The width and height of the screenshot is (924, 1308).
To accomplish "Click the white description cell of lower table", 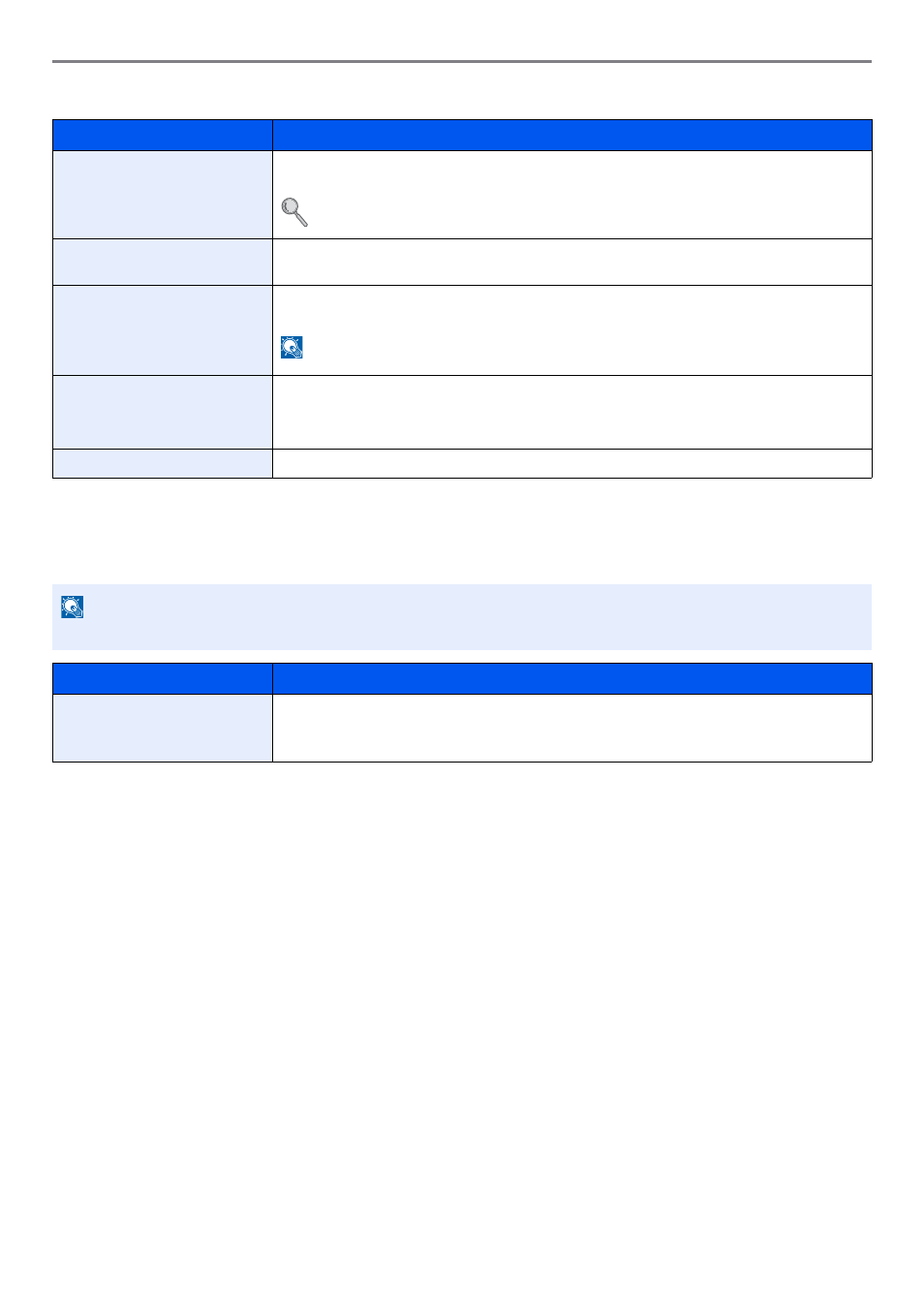I will pyautogui.click(x=572, y=729).
